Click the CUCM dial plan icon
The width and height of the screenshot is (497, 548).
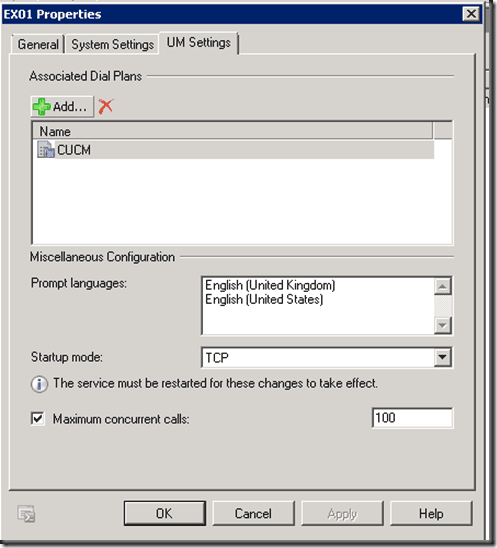46,150
